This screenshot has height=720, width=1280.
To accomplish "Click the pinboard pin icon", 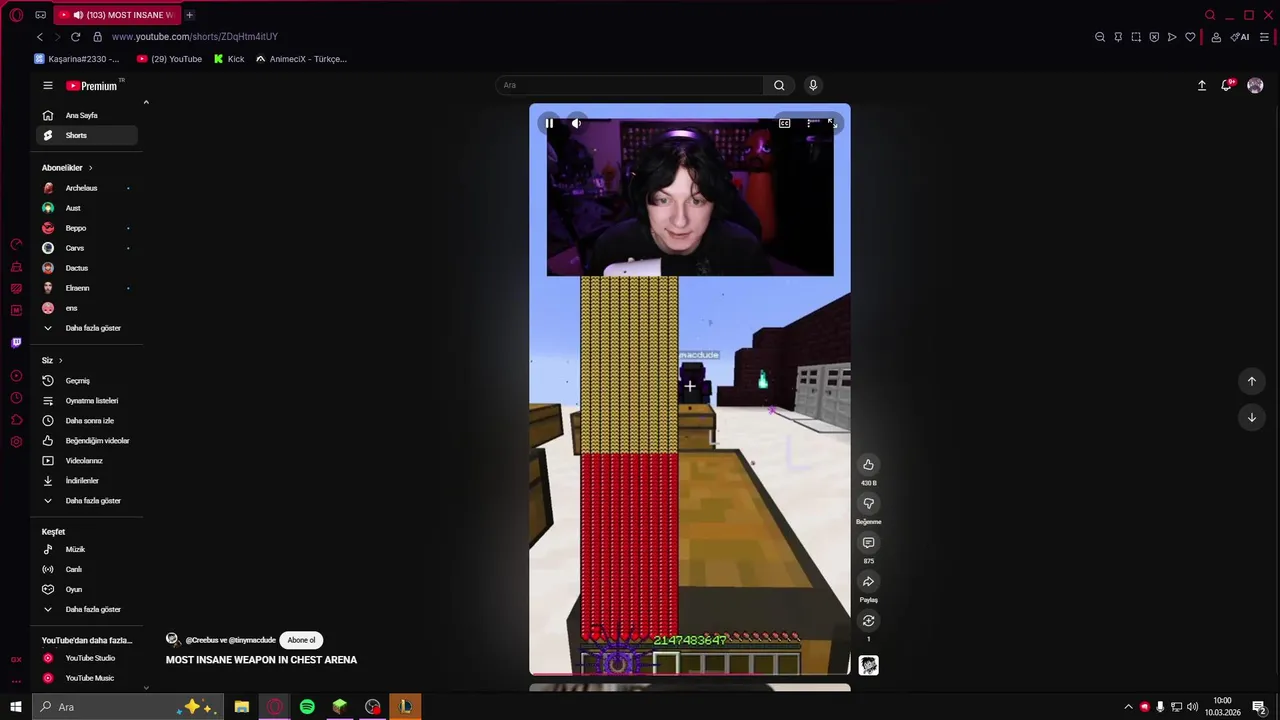I will tap(1118, 37).
